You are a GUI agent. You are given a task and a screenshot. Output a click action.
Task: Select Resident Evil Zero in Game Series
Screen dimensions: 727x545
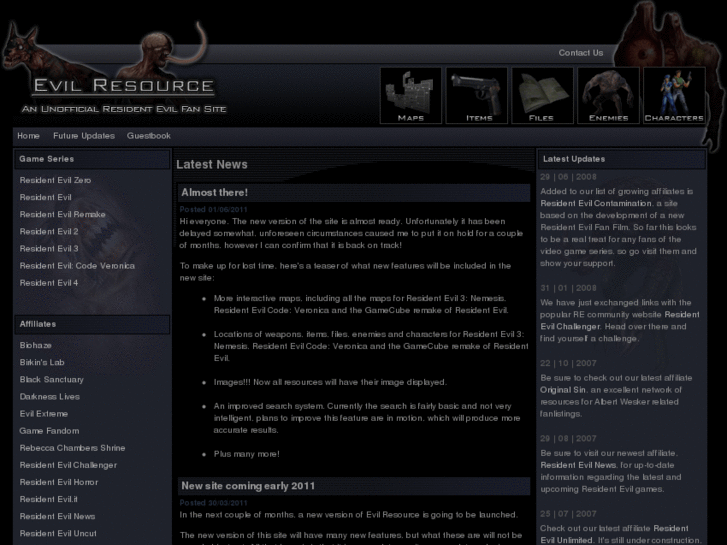(x=55, y=180)
